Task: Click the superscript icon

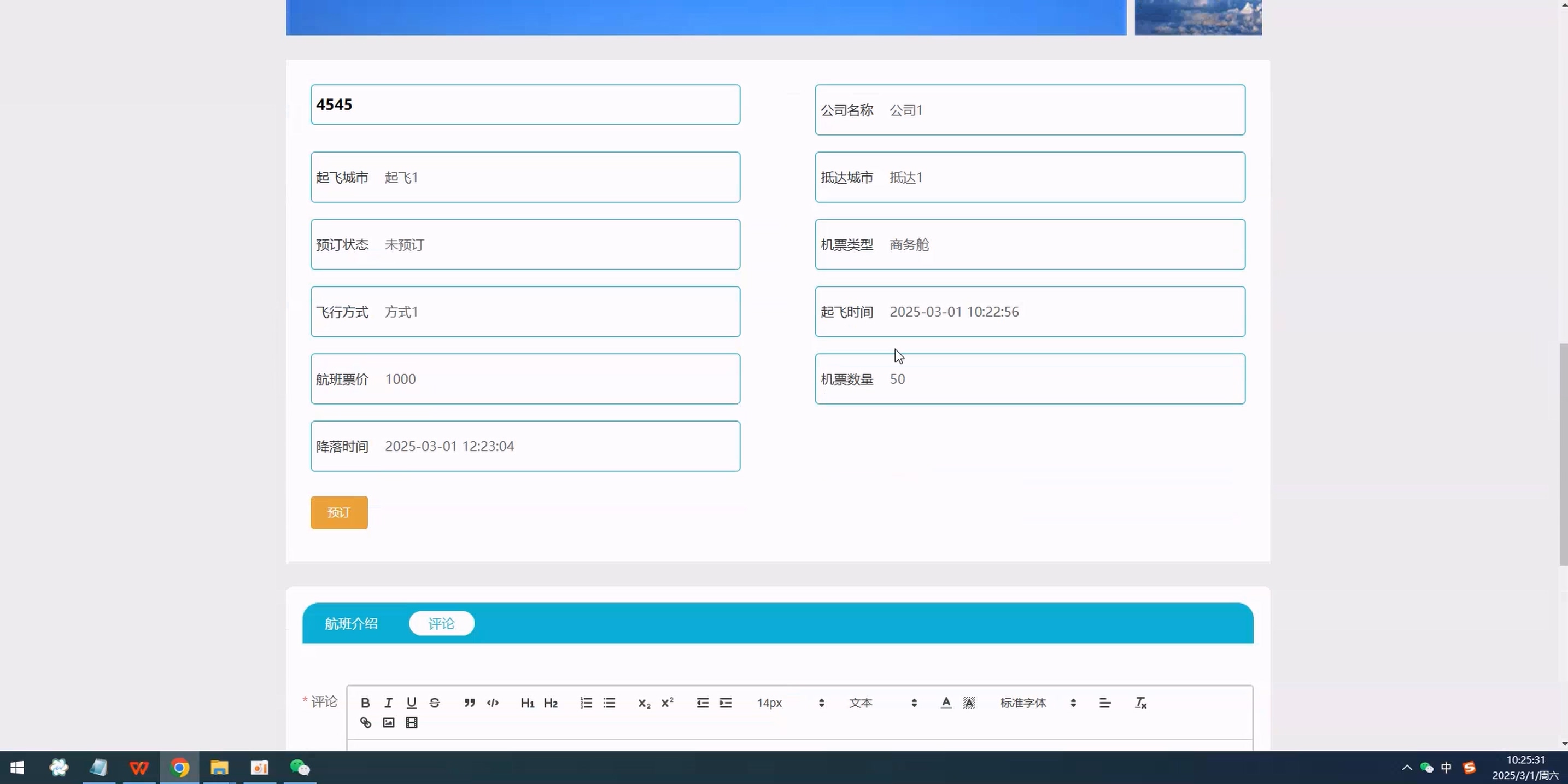Action: point(667,703)
